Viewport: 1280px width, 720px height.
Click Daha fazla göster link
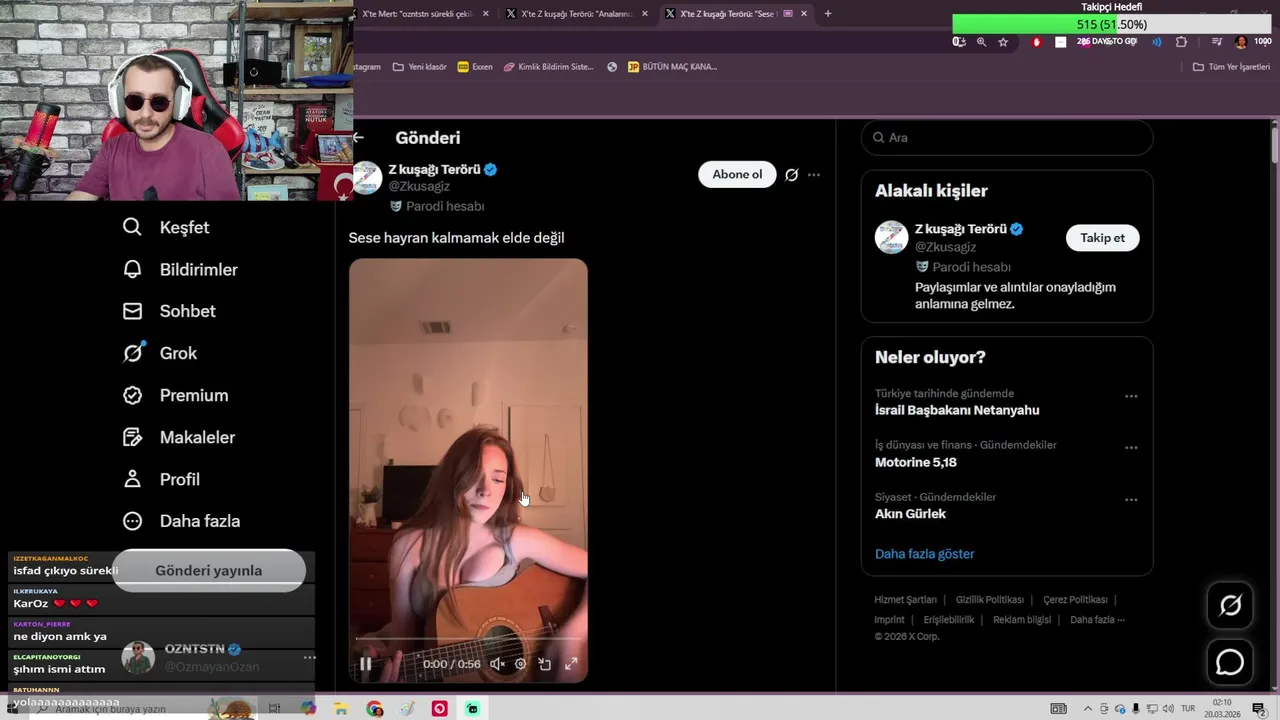[924, 554]
